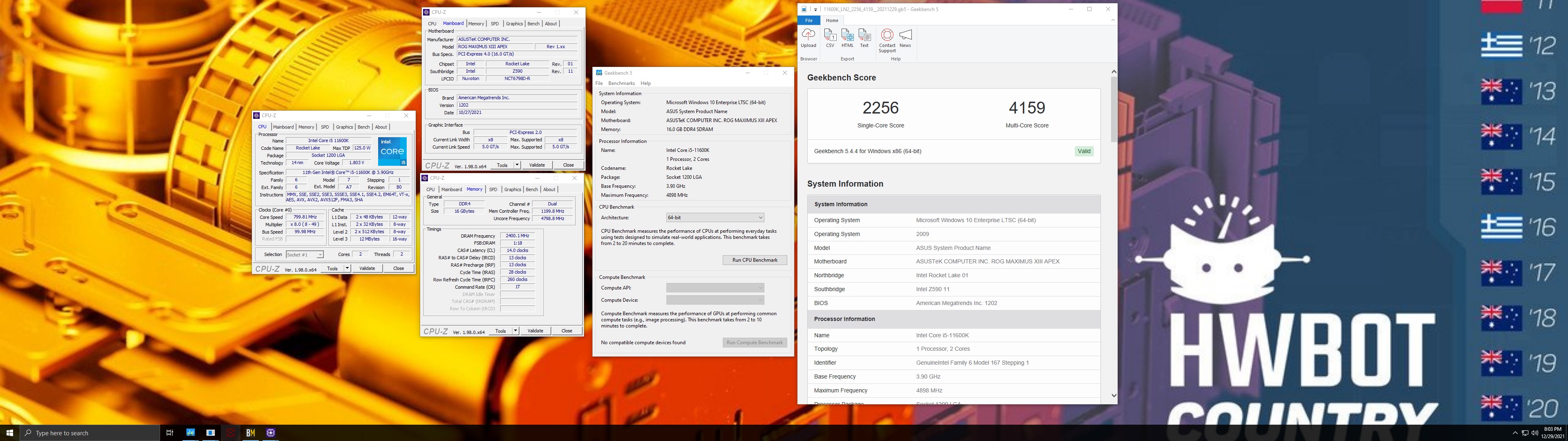Click CPU-Z CPU window title-bar icon
The image size is (1568, 441).
click(257, 116)
